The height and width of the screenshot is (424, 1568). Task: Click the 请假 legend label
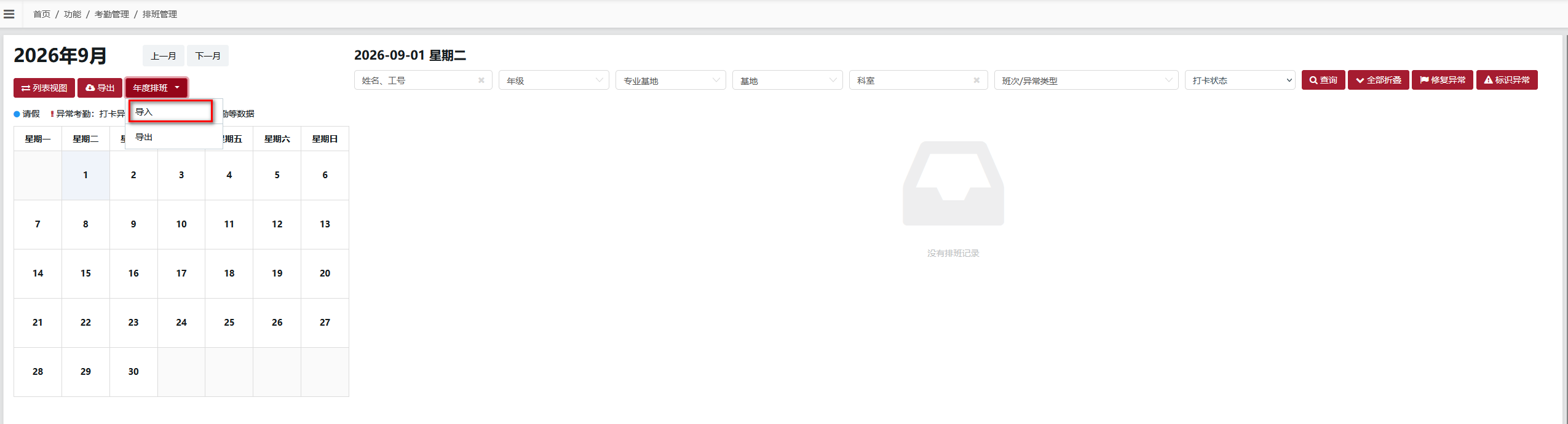31,114
